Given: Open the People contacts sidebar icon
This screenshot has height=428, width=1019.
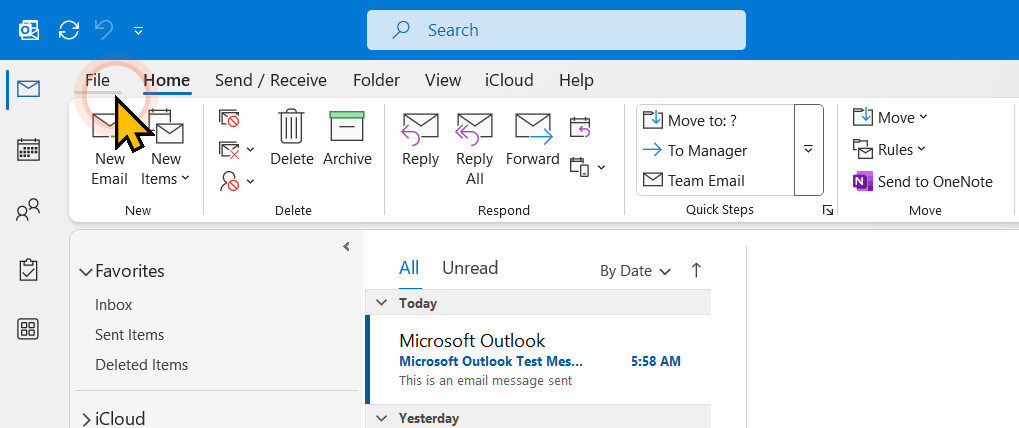Looking at the screenshot, I should coord(29,210).
